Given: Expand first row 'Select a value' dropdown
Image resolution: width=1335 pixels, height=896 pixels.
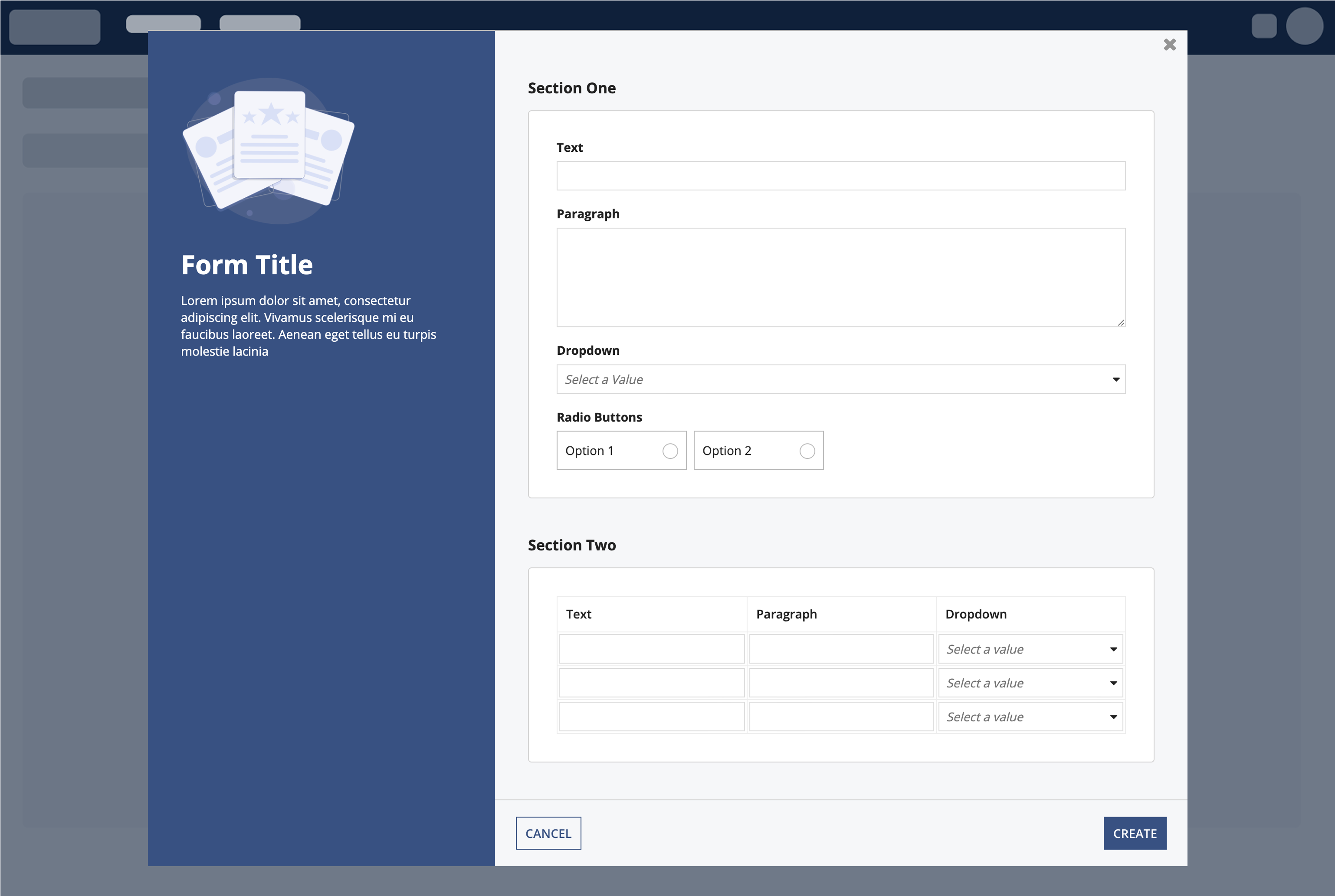Looking at the screenshot, I should pos(1030,649).
